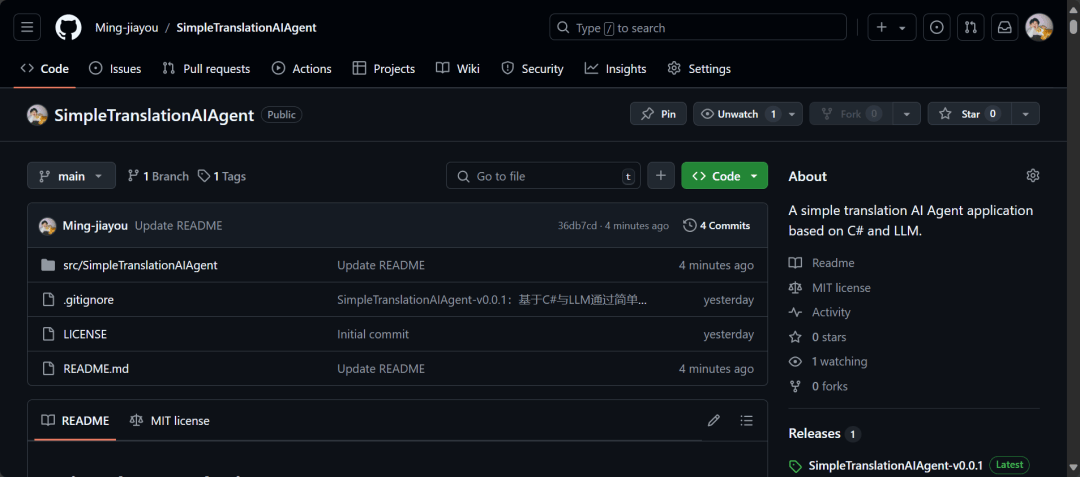Open the Pull requests tab
The width and height of the screenshot is (1080, 477).
tap(206, 68)
